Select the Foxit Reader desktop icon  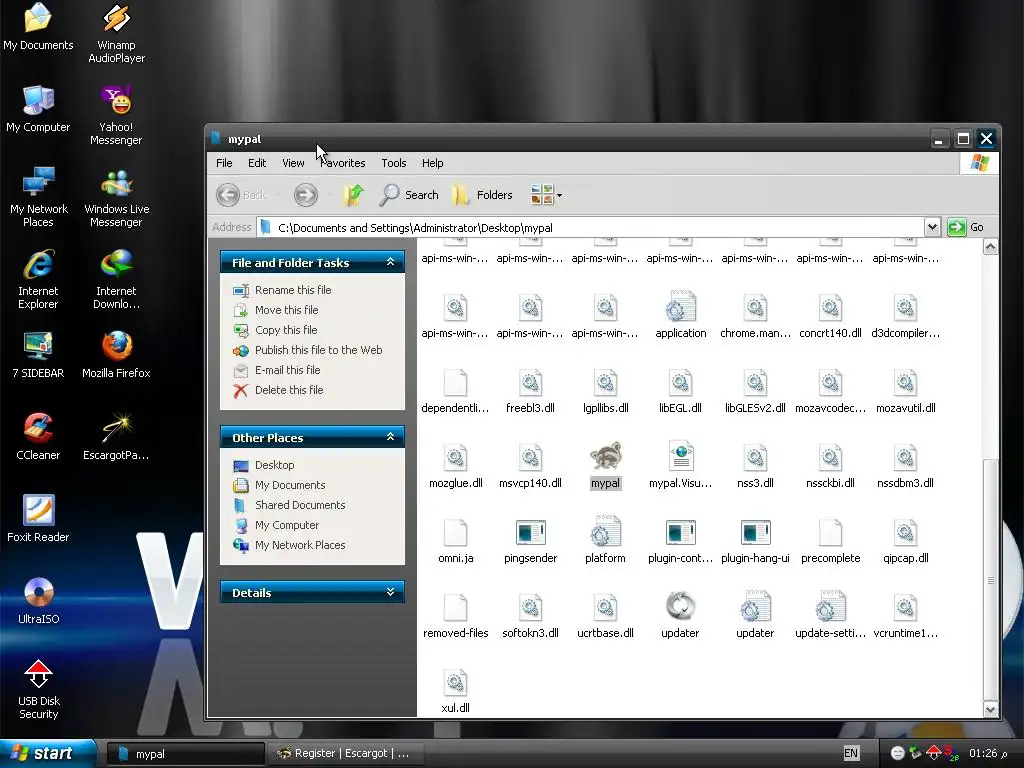[38, 519]
